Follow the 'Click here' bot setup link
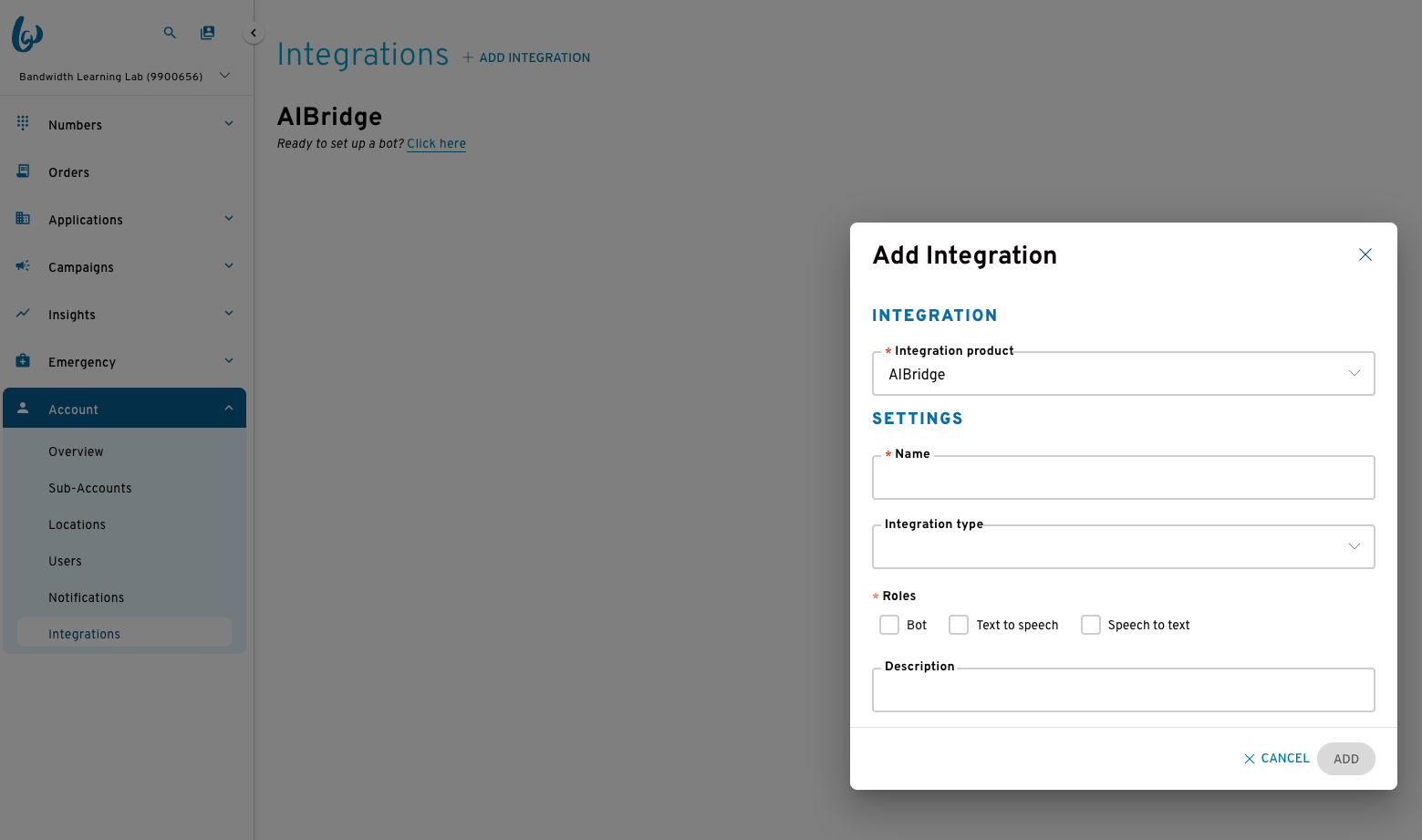 click(436, 143)
